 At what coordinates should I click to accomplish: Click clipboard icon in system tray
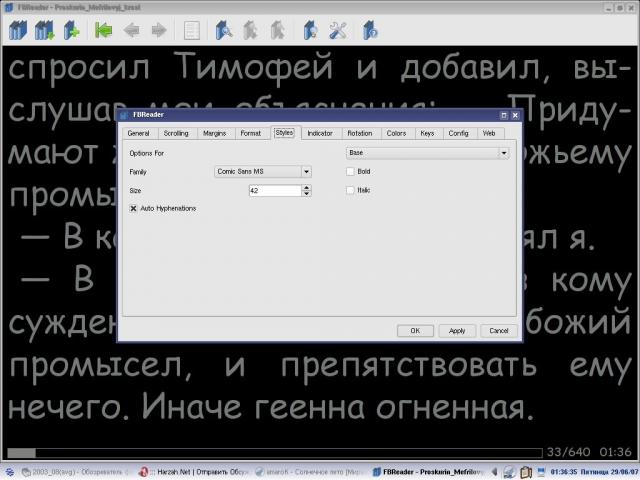[526, 472]
